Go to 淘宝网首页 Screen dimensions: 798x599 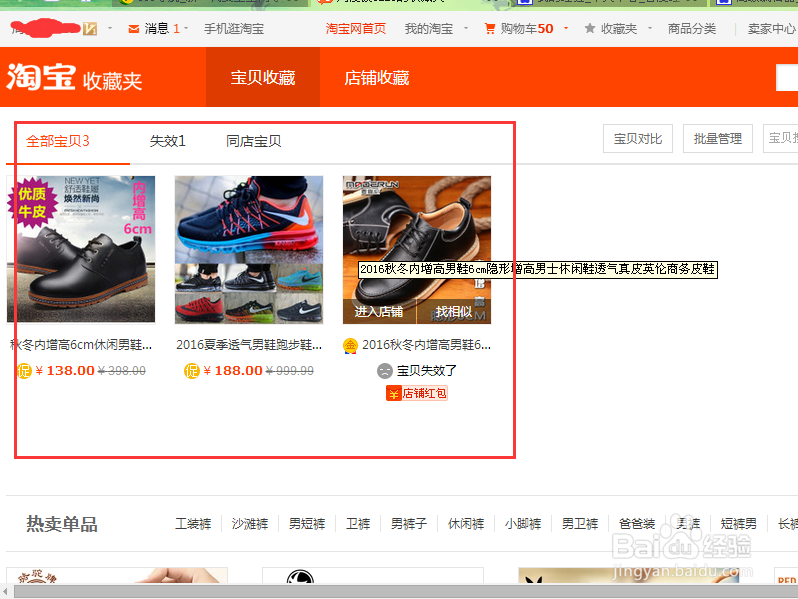[x=356, y=29]
